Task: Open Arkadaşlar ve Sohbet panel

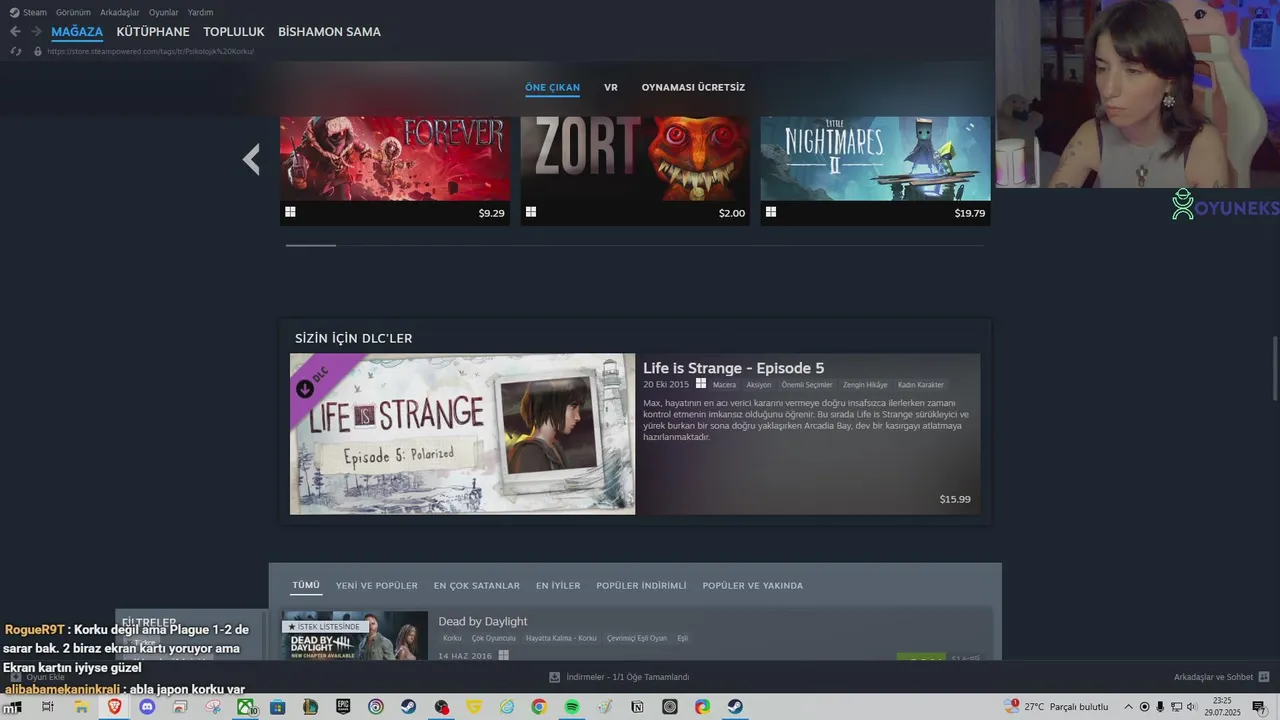Action: pyautogui.click(x=1213, y=677)
